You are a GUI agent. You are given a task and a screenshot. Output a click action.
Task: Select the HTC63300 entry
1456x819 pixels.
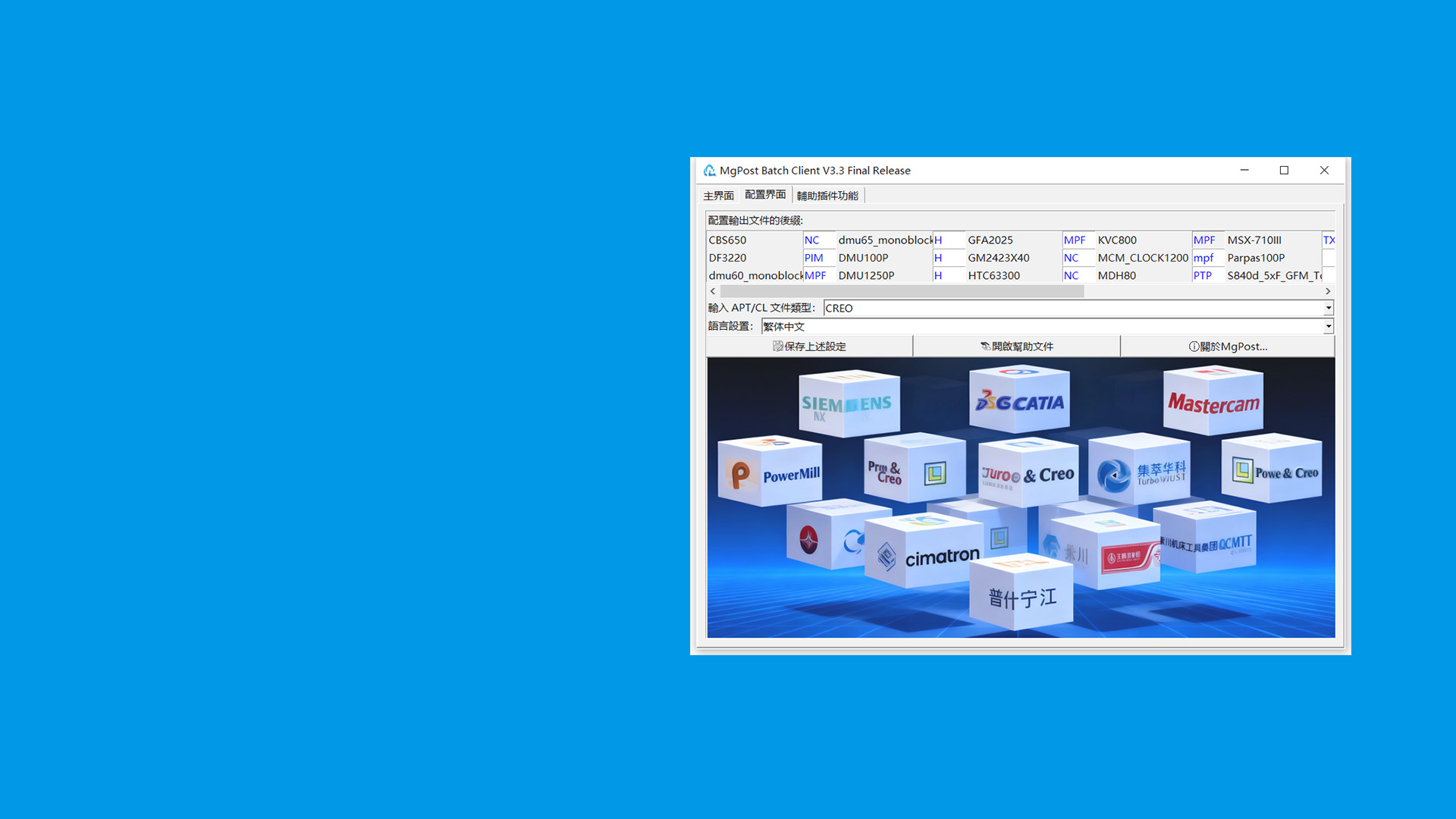1014,275
